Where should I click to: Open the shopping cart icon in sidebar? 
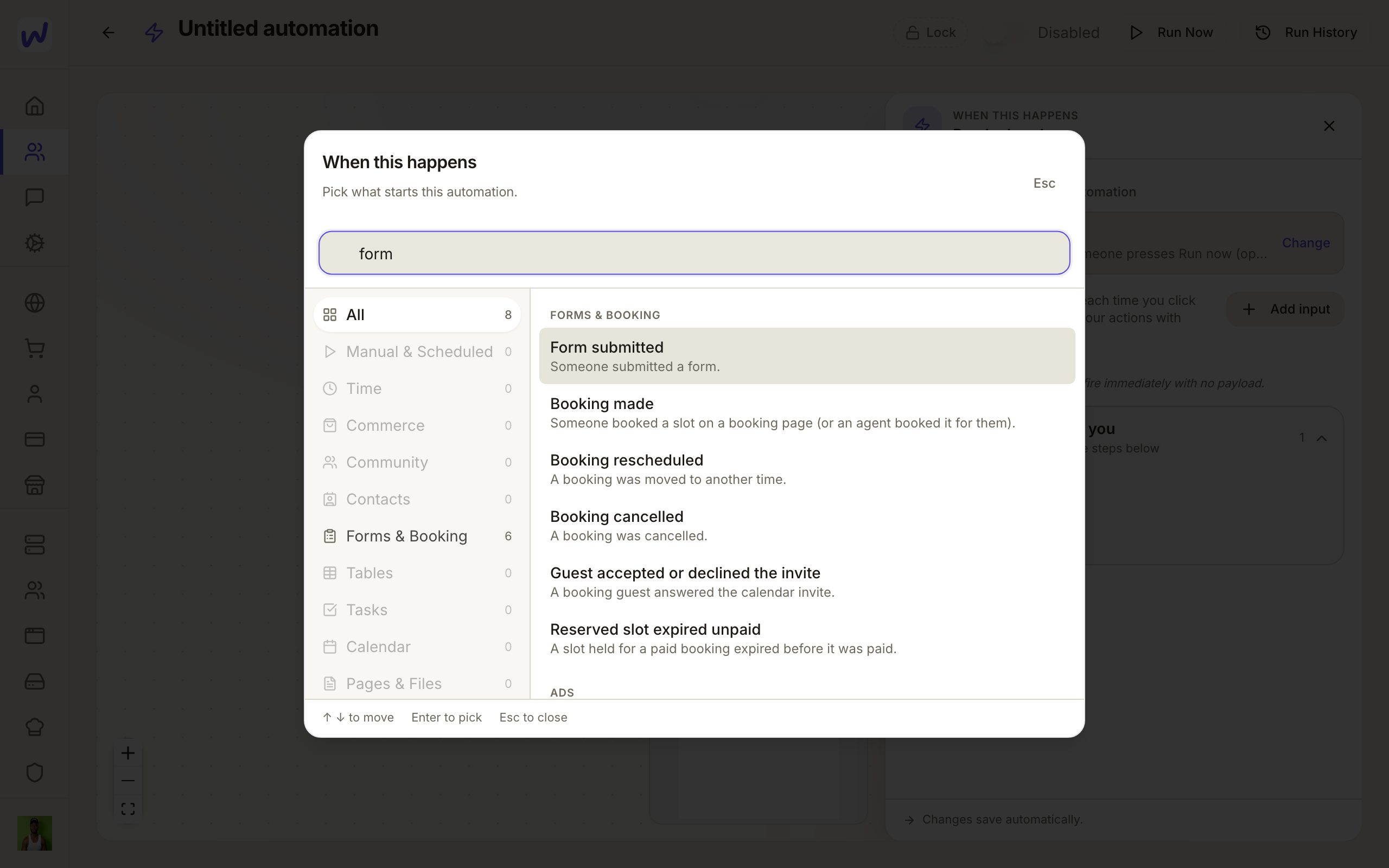(34, 348)
